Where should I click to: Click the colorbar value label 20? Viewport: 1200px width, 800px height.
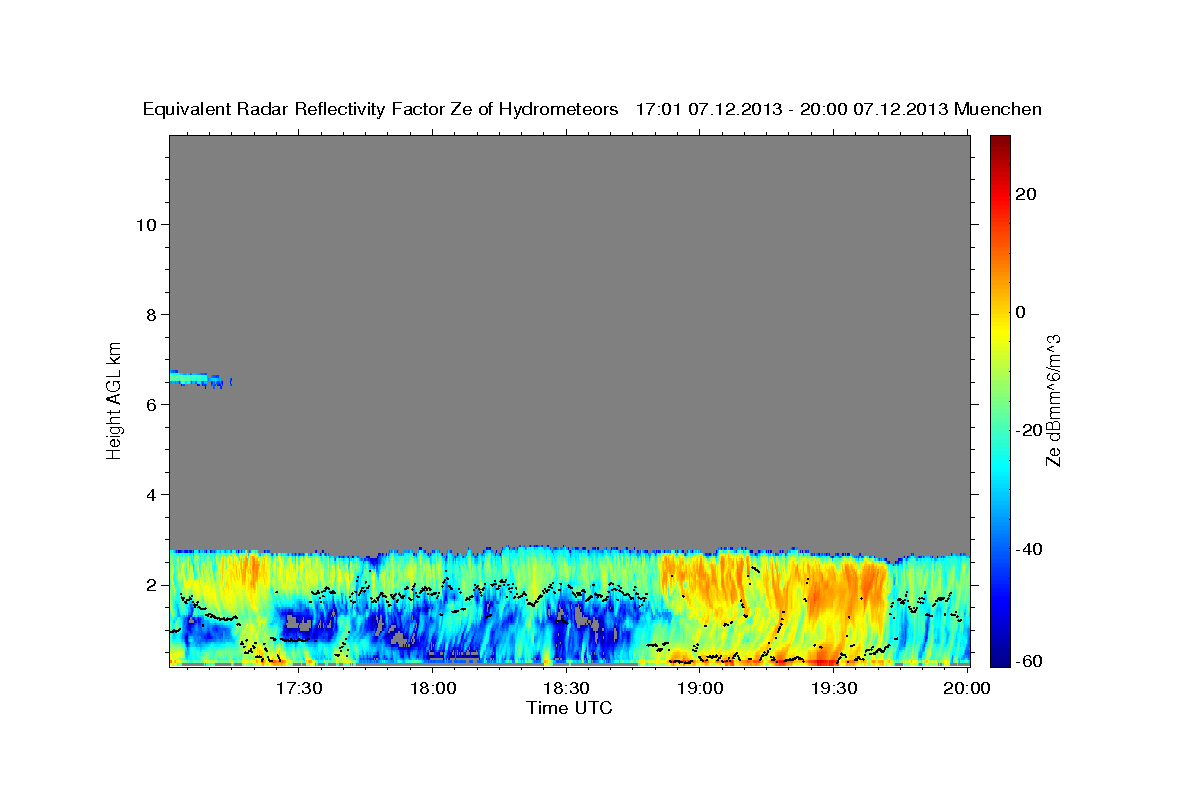(1026, 194)
